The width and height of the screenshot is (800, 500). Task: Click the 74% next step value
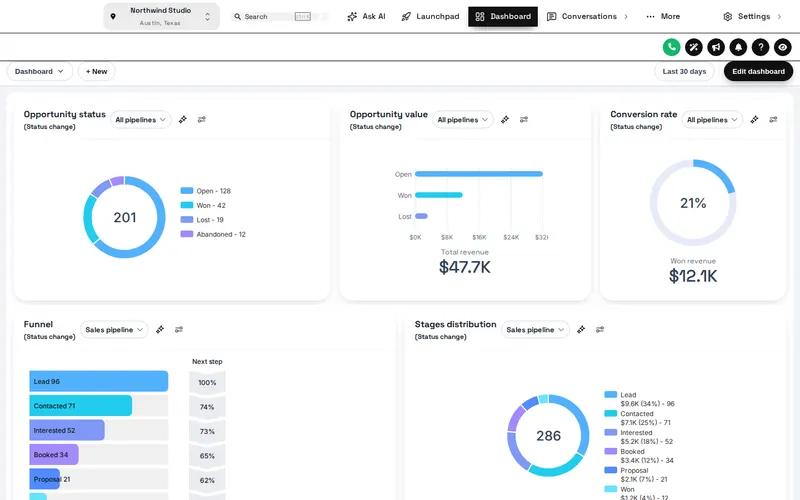coord(207,407)
